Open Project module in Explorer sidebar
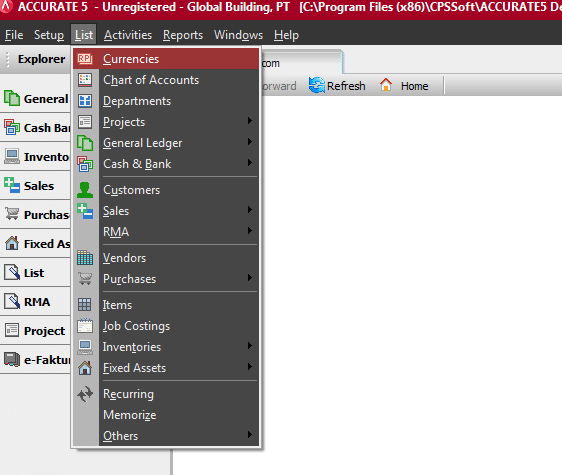 35,331
